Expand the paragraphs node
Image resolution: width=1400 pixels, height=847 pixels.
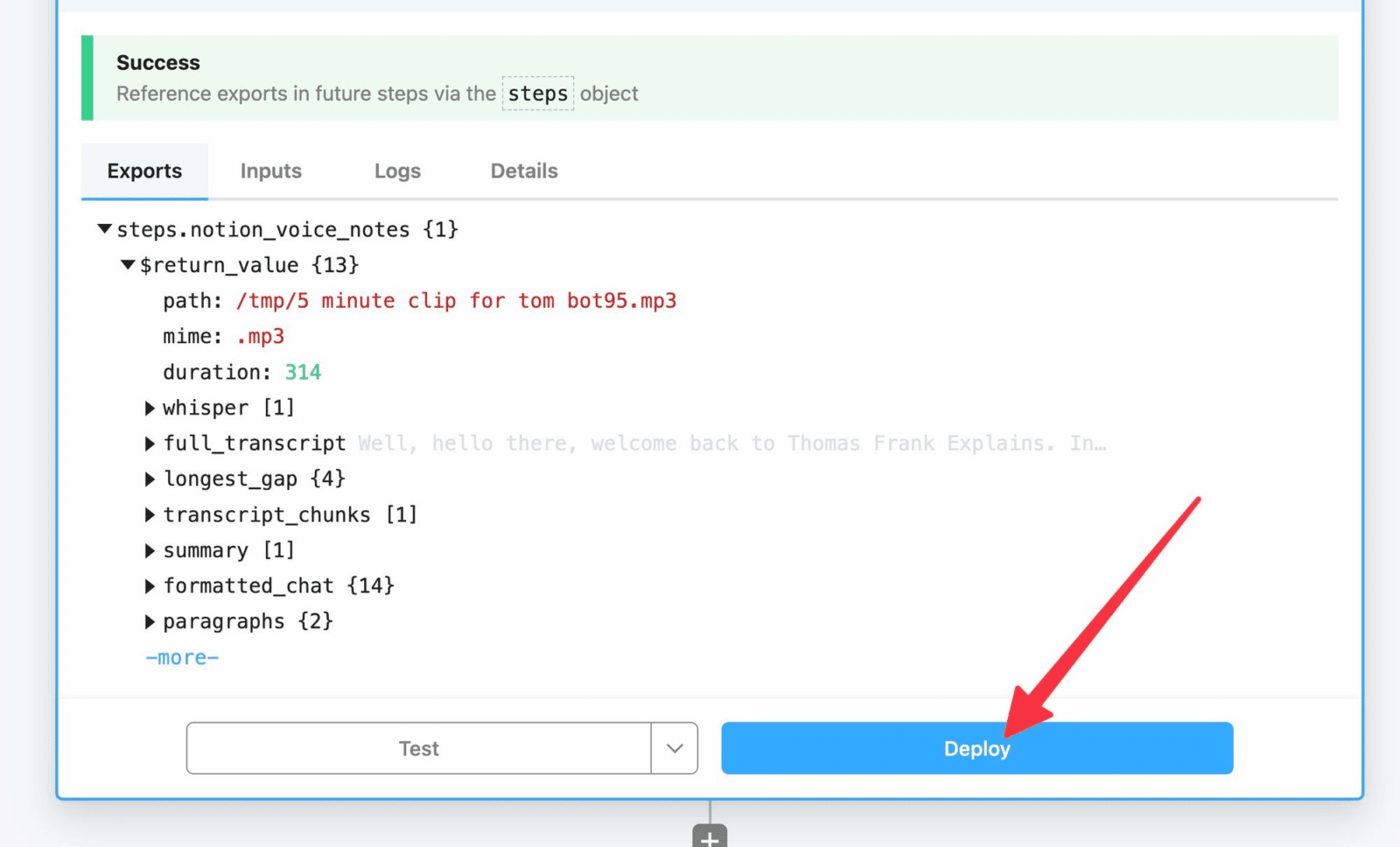click(x=150, y=621)
